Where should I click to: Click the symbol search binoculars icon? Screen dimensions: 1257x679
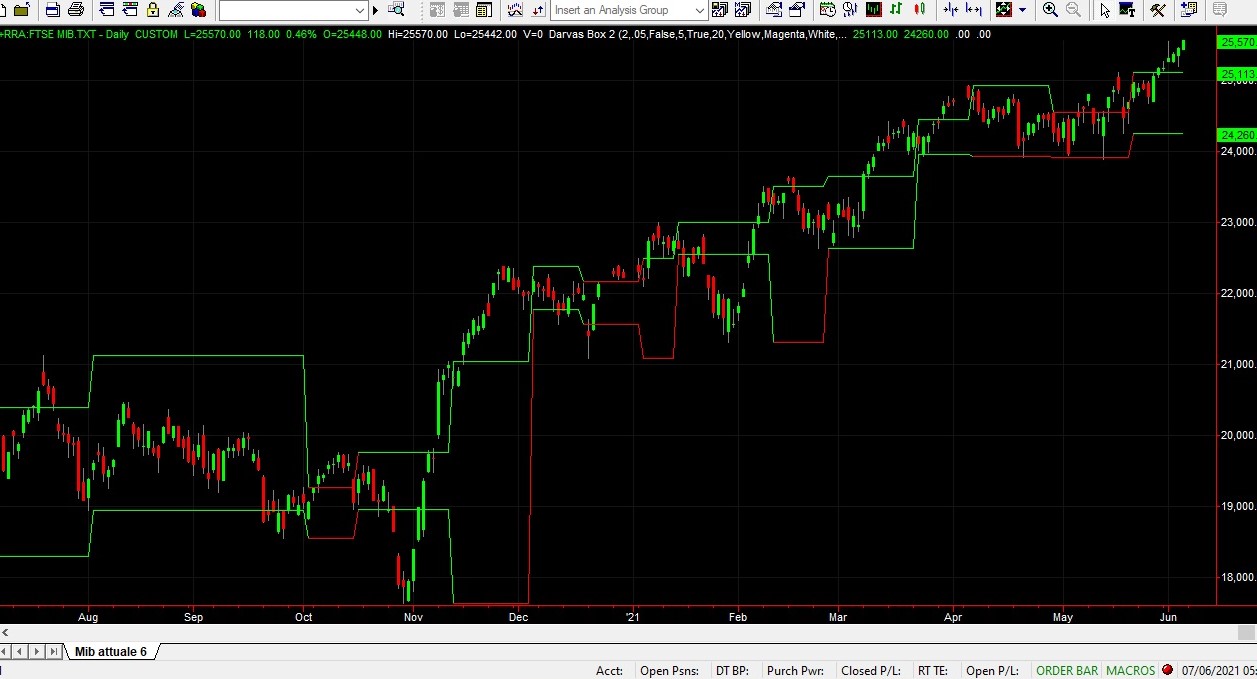396,10
